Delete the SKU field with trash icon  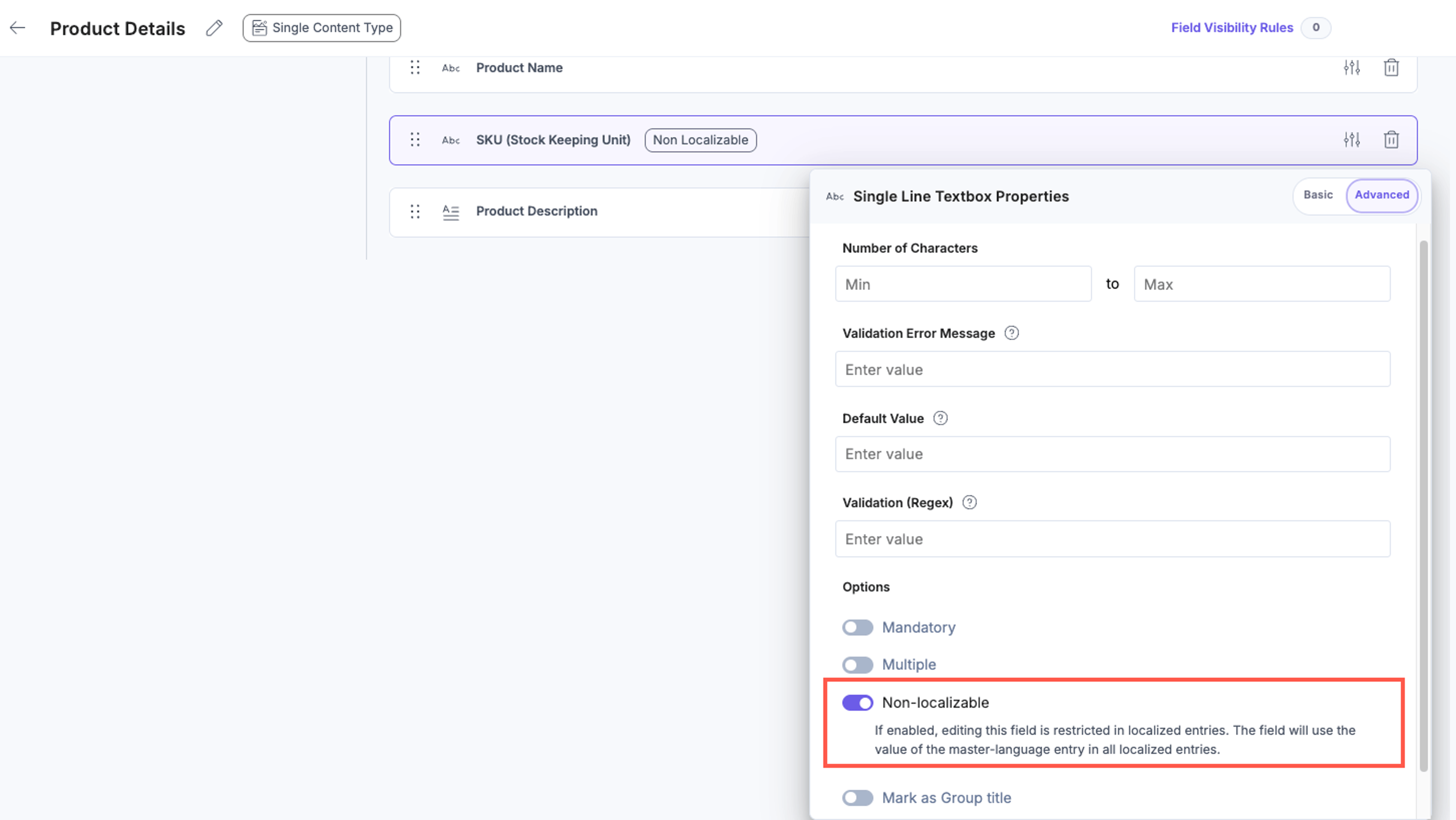point(1391,140)
